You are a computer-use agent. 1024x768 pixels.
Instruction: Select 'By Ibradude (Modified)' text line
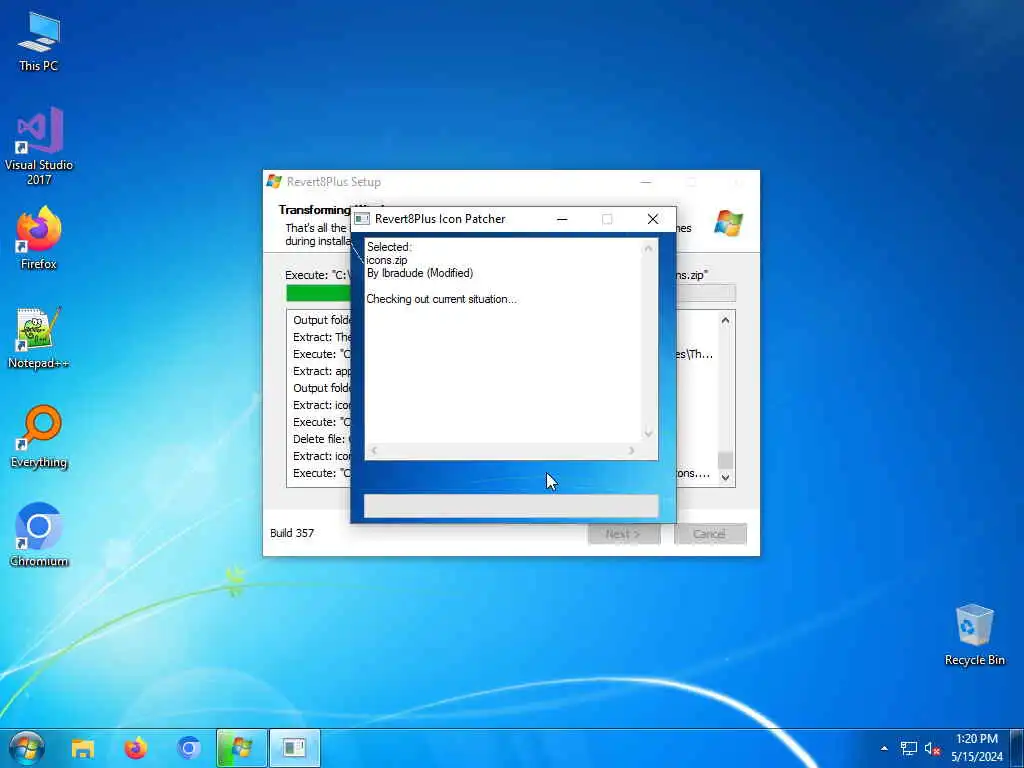(x=420, y=273)
